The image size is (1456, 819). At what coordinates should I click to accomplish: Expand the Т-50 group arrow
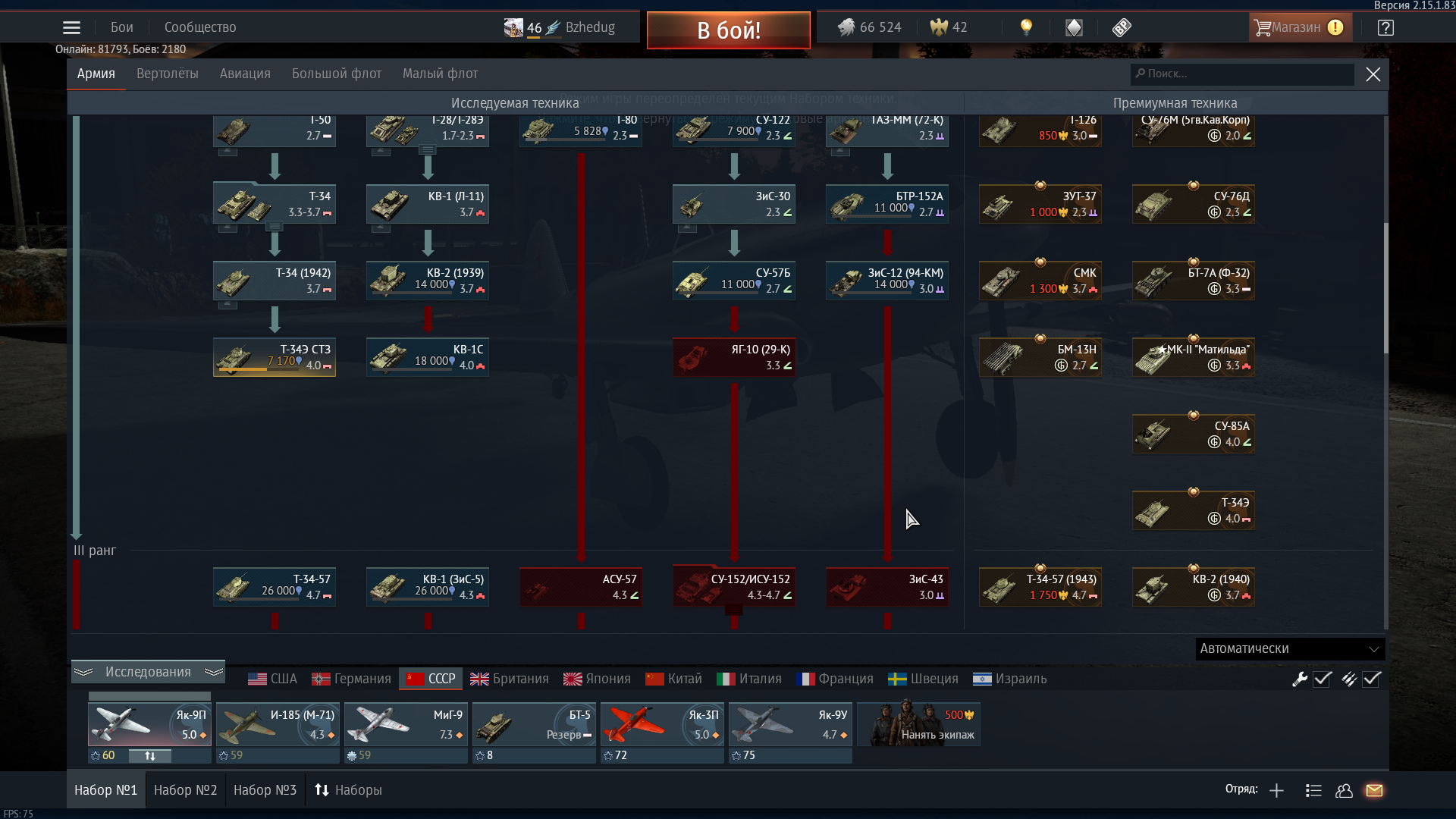pos(227,151)
